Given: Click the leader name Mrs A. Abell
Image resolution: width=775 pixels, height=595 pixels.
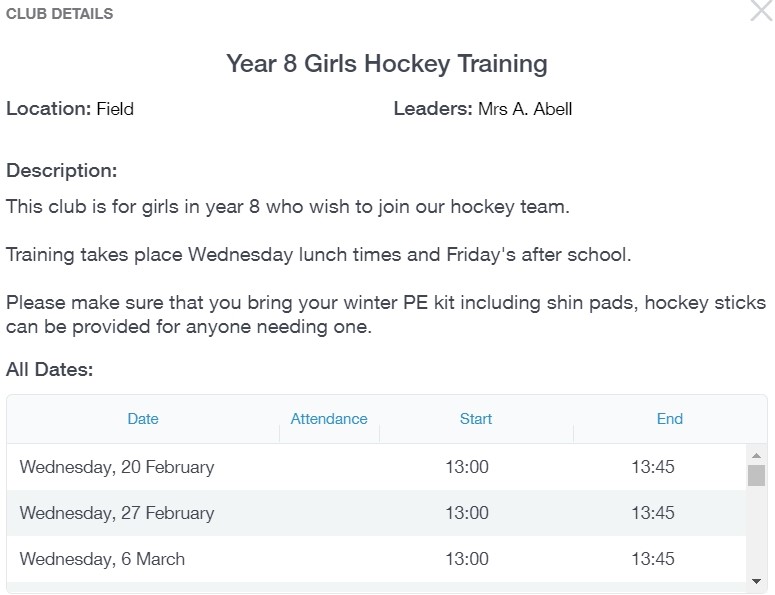Looking at the screenshot, I should pyautogui.click(x=525, y=109).
